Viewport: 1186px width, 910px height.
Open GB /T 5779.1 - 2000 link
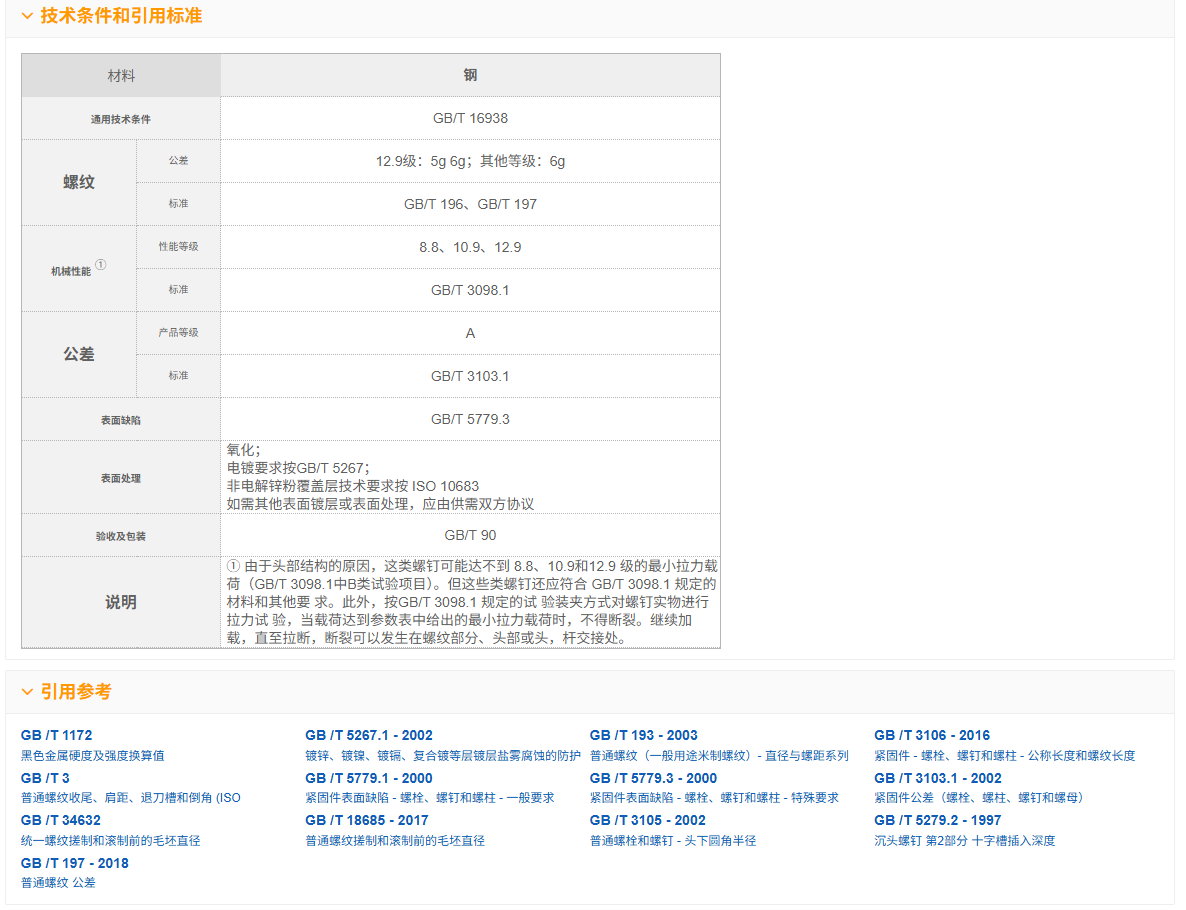pyautogui.click(x=368, y=778)
